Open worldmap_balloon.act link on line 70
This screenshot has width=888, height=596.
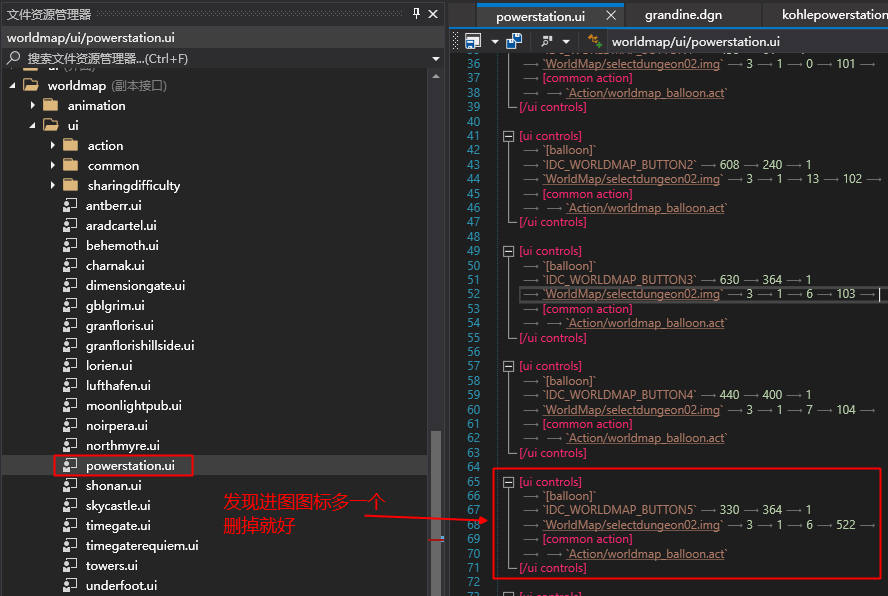(x=646, y=554)
